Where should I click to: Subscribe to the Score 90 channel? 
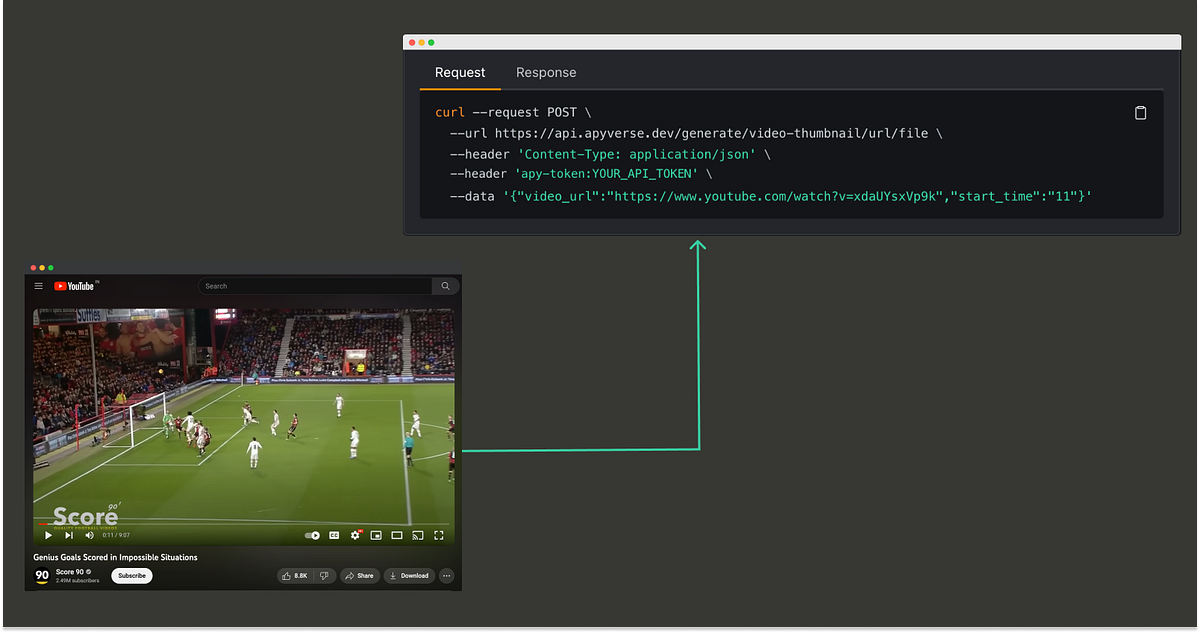click(132, 576)
